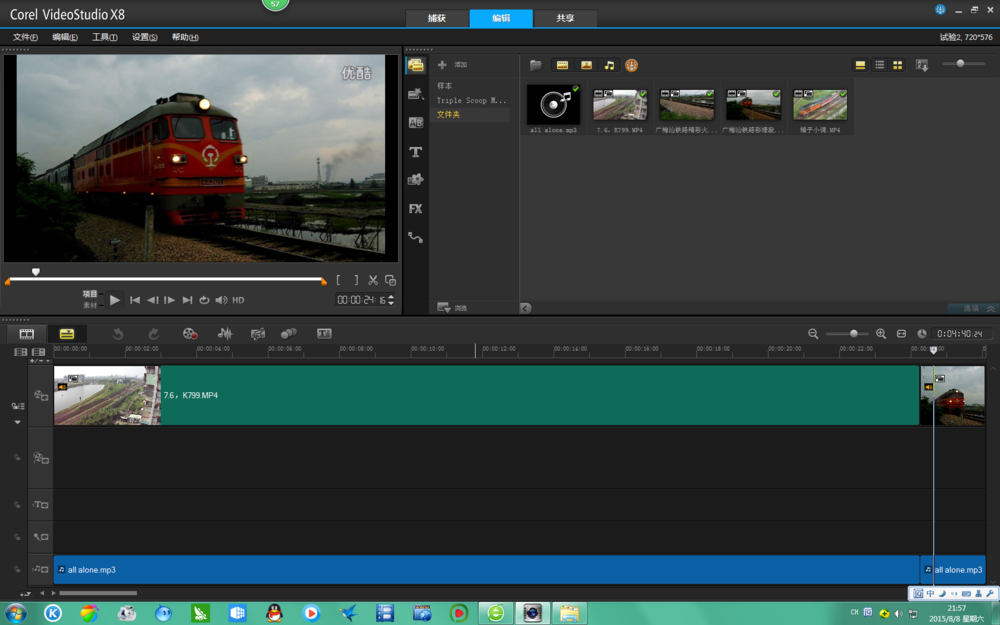Open the 文件 File menu
The width and height of the screenshot is (1000, 625).
(x=26, y=37)
